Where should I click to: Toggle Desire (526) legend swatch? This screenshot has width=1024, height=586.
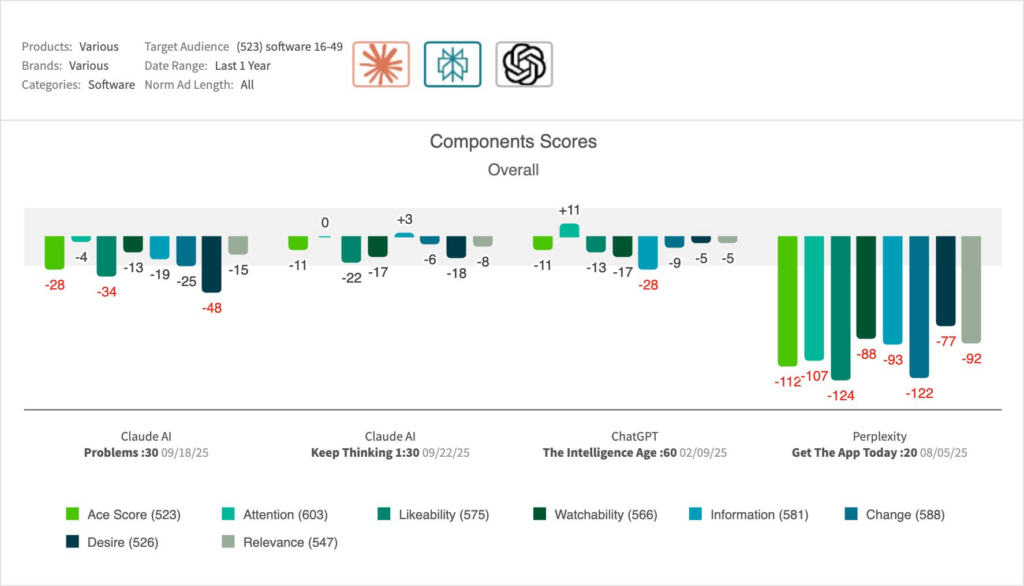(72, 543)
